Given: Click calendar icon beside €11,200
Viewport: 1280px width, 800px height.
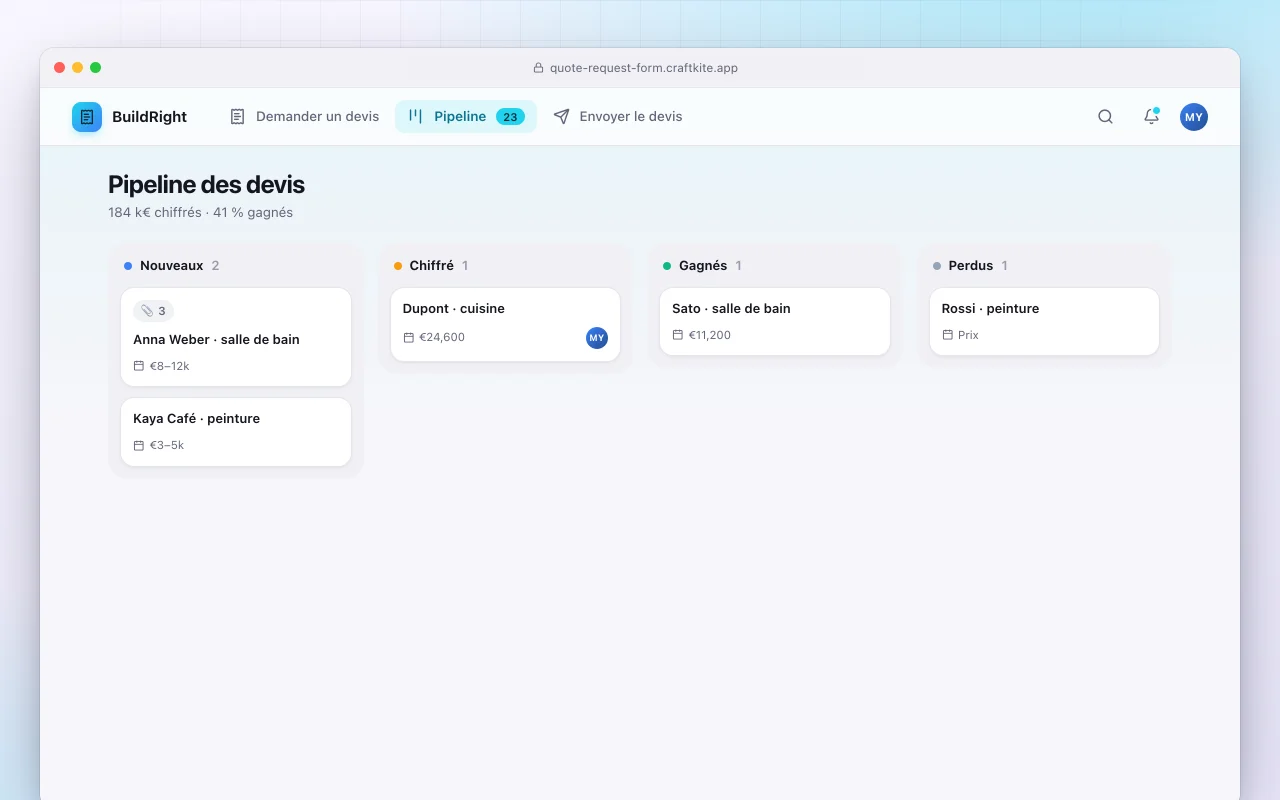Looking at the screenshot, I should click(678, 335).
